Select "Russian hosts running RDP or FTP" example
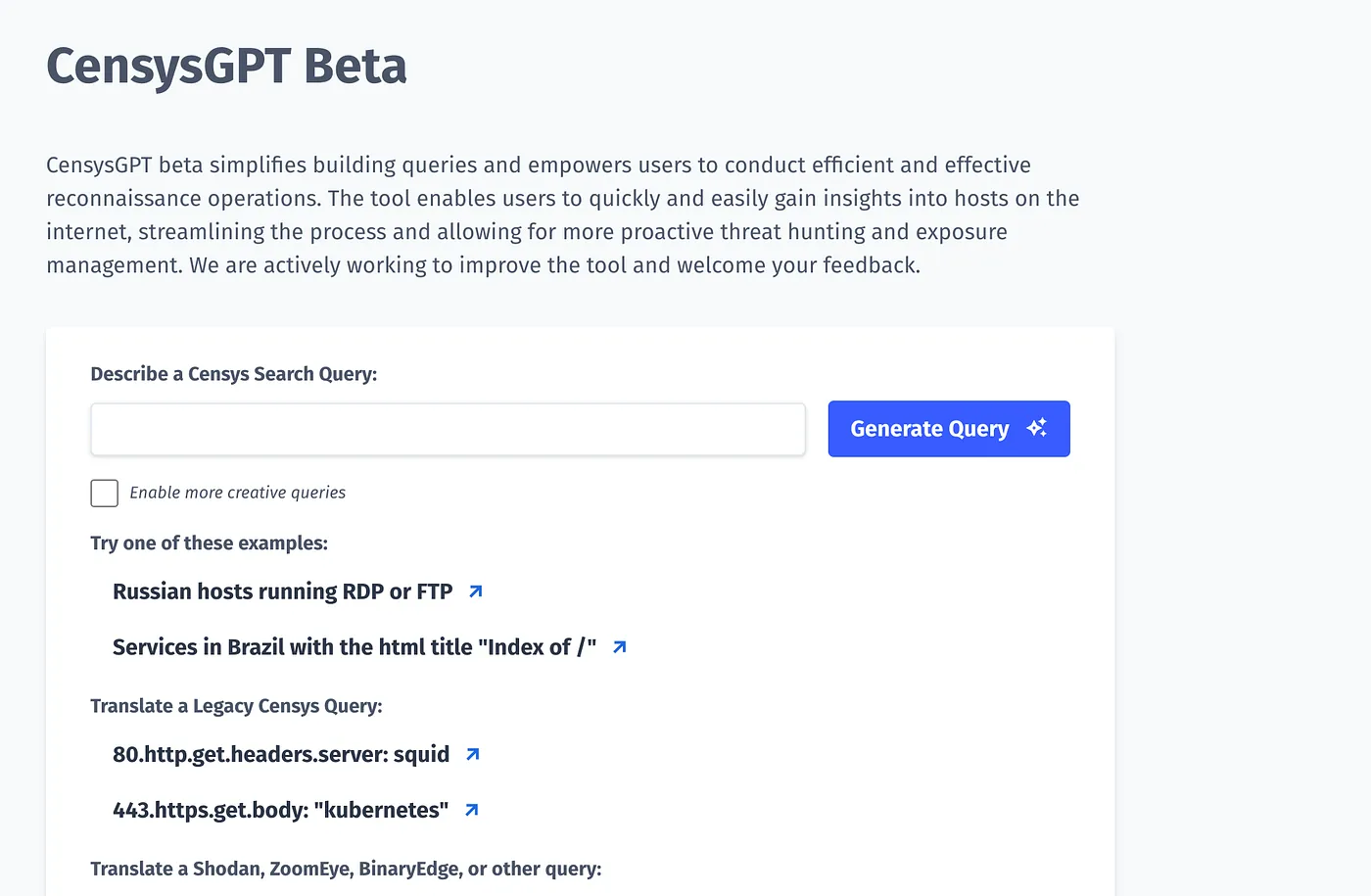Screen dimensions: 1371x896 (283, 591)
